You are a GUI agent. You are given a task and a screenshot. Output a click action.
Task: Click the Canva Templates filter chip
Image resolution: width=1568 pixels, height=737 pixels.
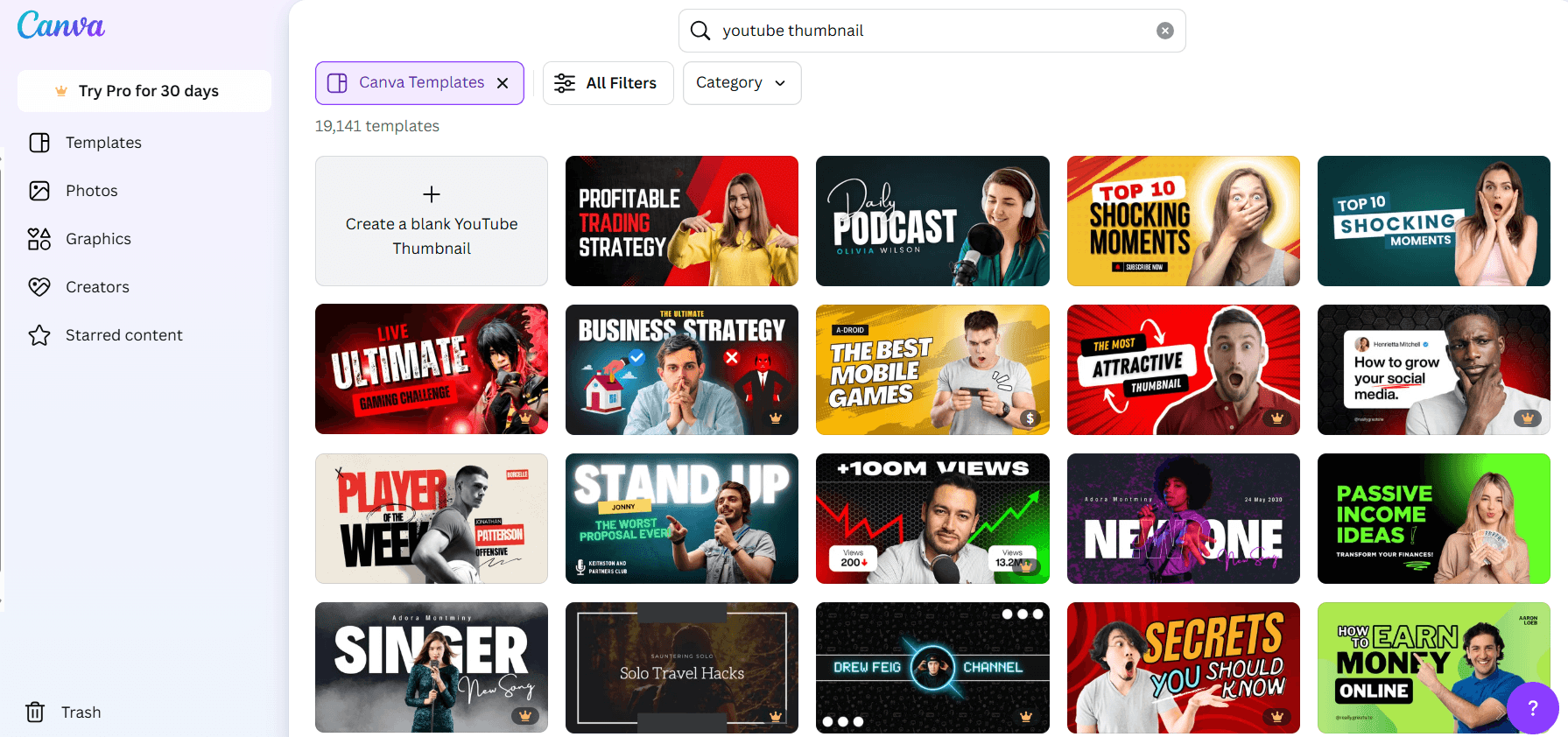pos(419,83)
